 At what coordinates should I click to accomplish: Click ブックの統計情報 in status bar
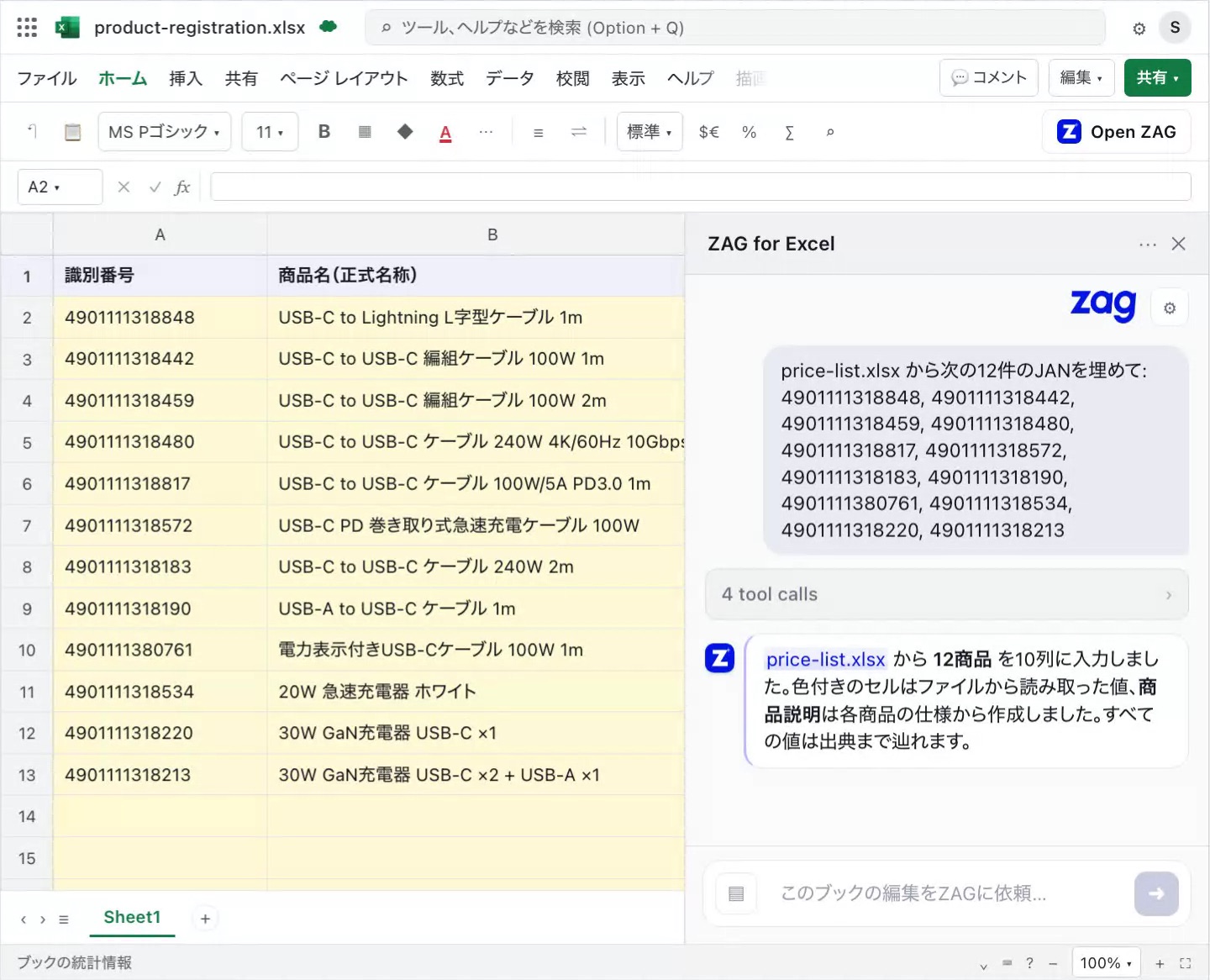point(74,963)
